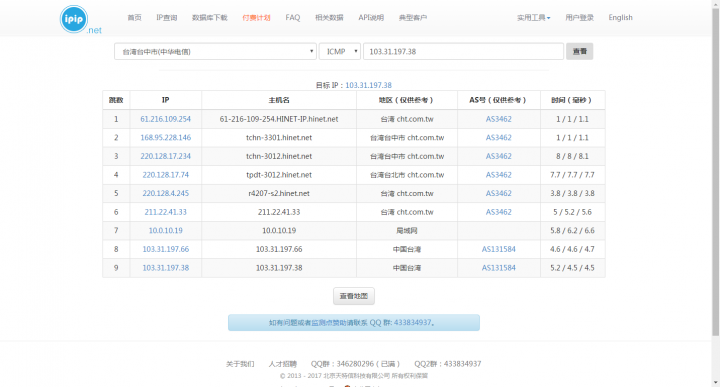Open the 人才招聘 footer link
Image resolution: width=720 pixels, height=387 pixels.
pyautogui.click(x=282, y=364)
